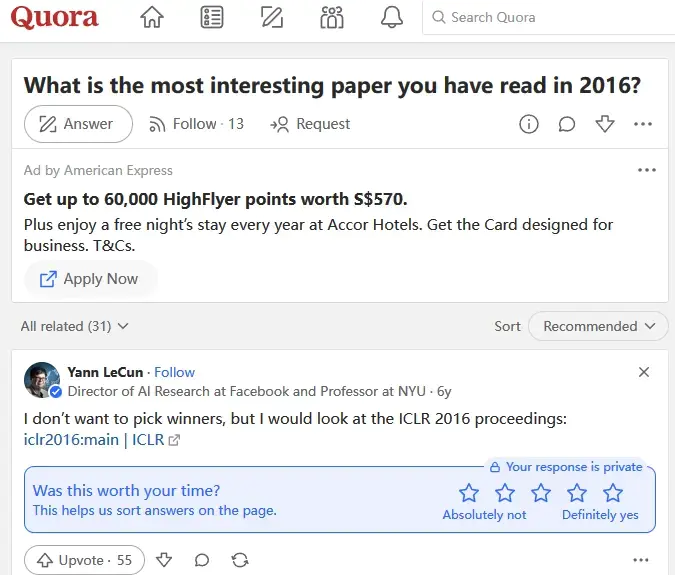Image resolution: width=675 pixels, height=575 pixels.
Task: Go to the Home feed icon
Action: pyautogui.click(x=152, y=17)
